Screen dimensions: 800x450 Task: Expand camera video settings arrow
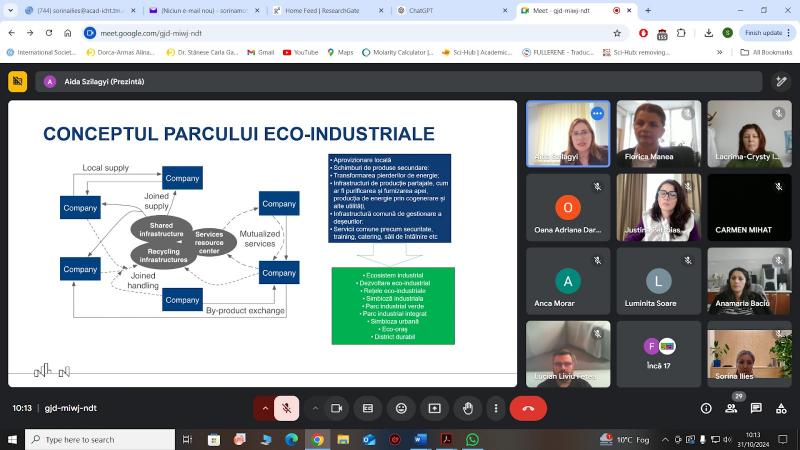(314, 408)
